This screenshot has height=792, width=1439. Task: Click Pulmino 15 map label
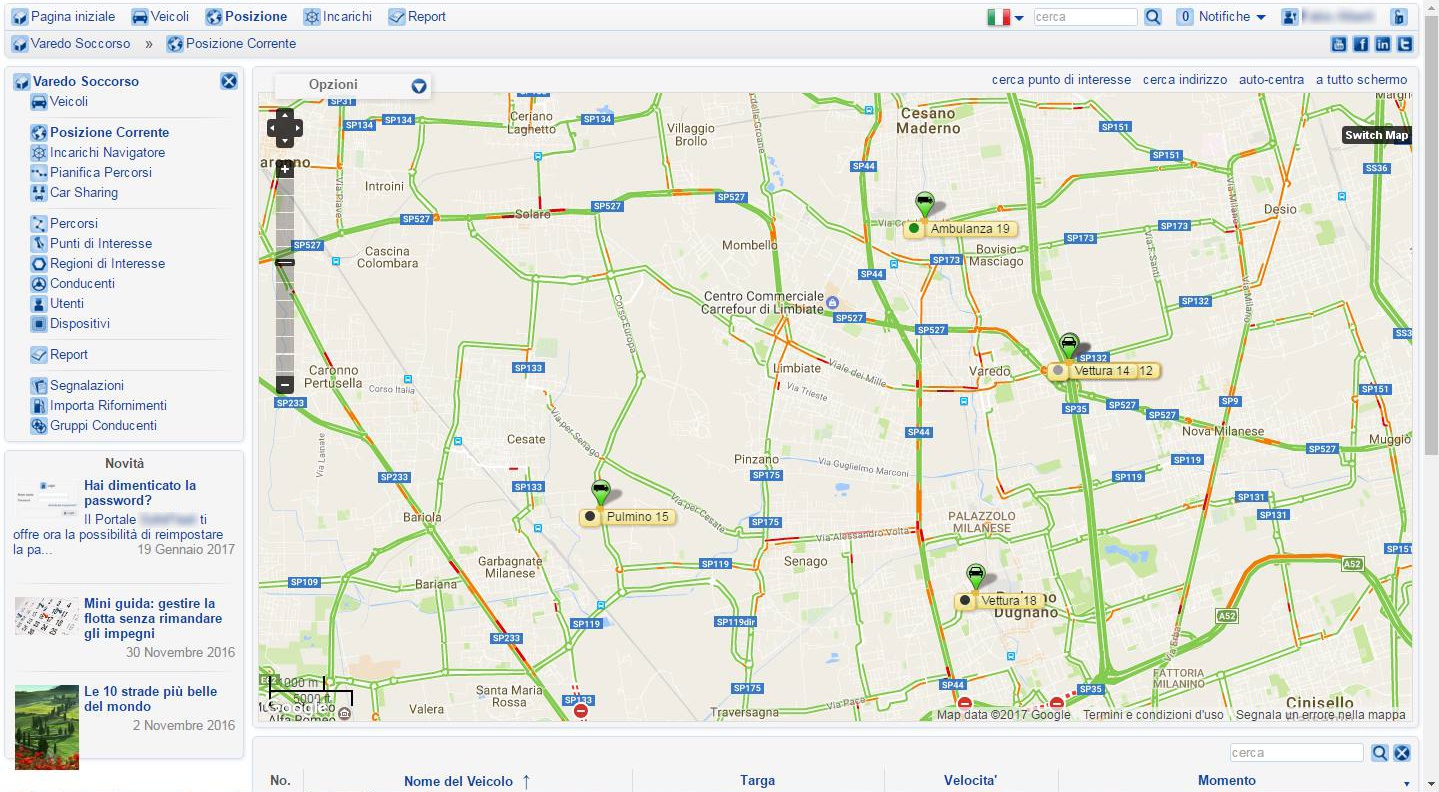628,517
